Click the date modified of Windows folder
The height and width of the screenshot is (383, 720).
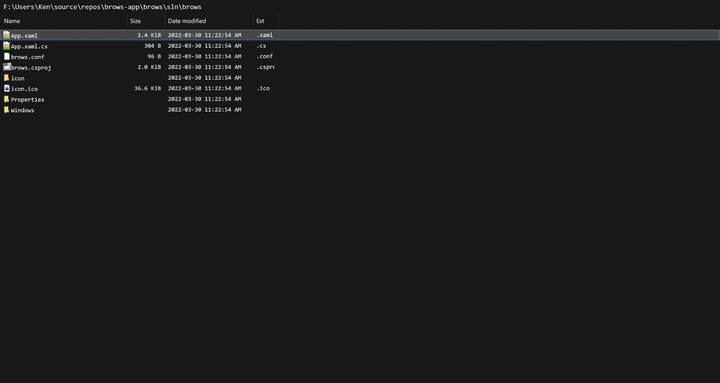[x=204, y=110]
